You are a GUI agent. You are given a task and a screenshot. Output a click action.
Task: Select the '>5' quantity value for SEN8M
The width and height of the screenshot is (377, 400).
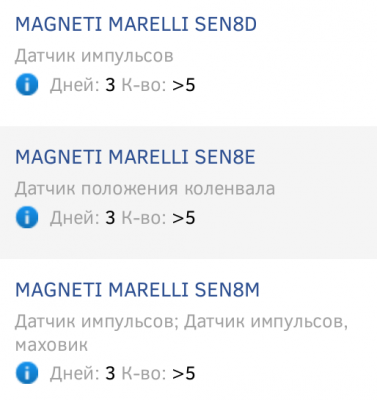[x=184, y=373]
